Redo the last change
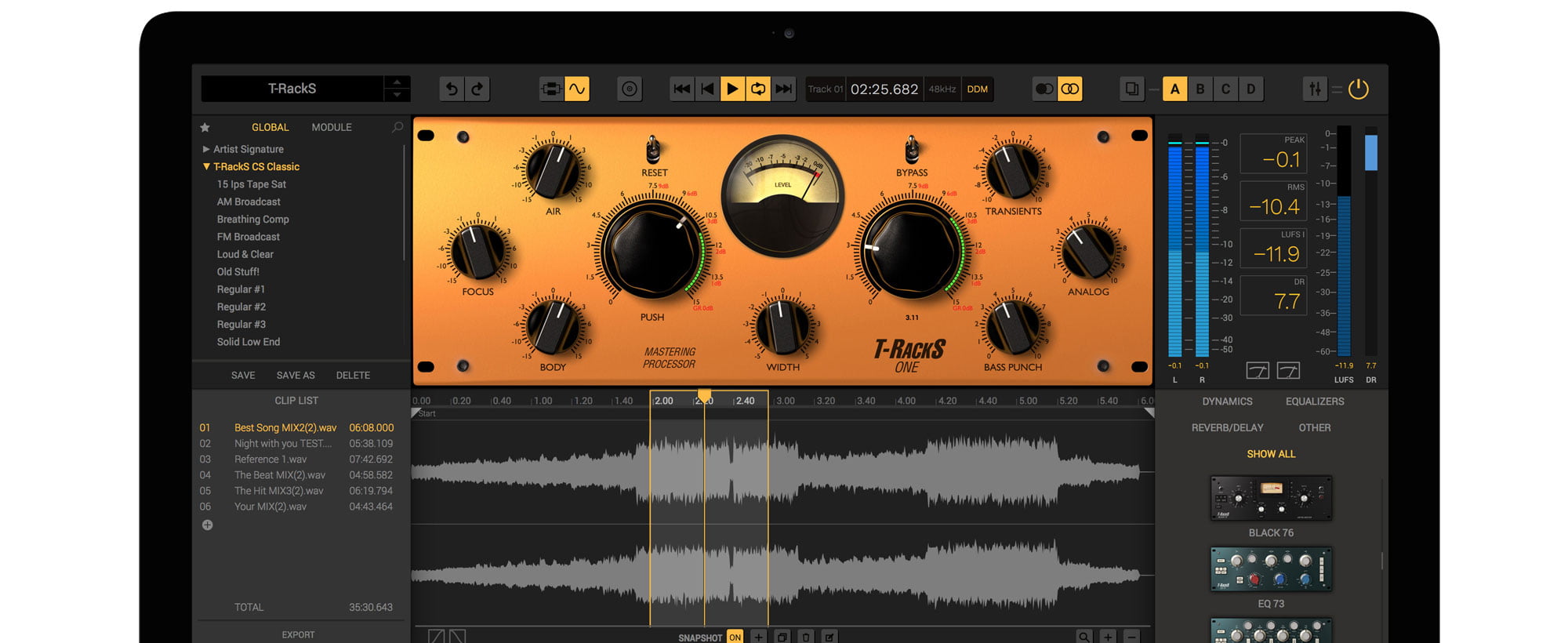The height and width of the screenshot is (643, 1568). (x=477, y=89)
